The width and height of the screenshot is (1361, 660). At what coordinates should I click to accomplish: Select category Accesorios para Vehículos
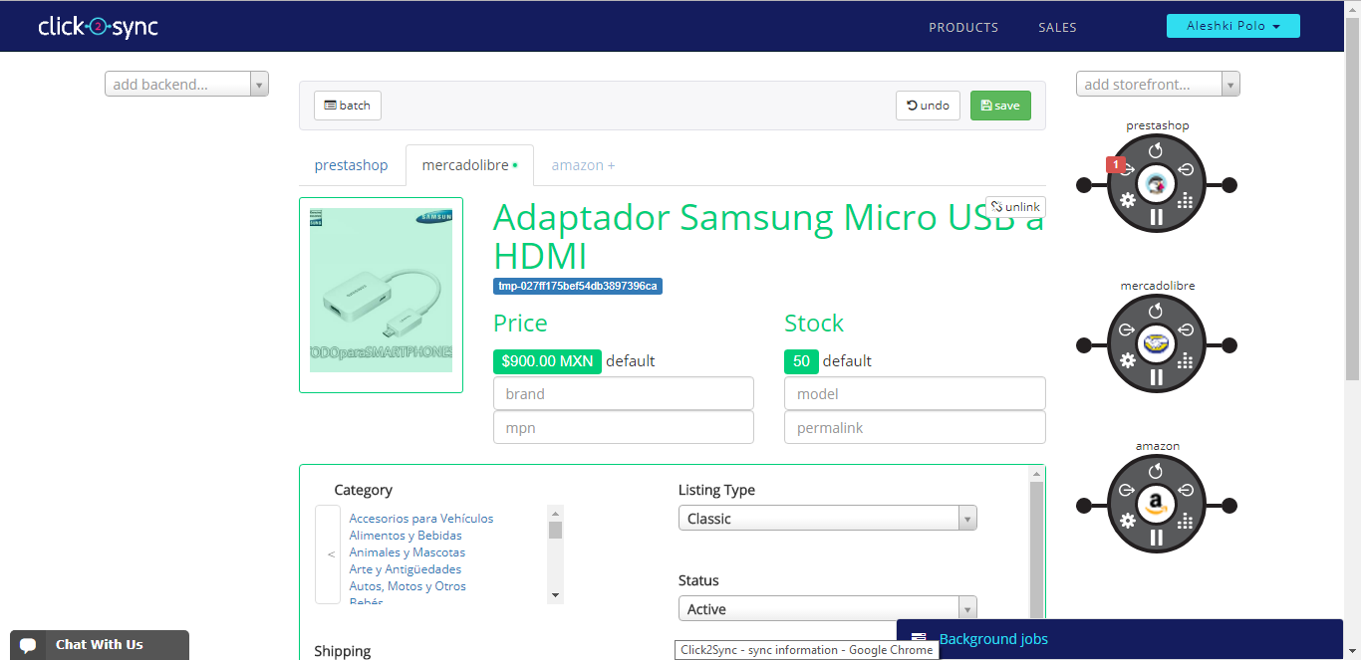pos(421,518)
